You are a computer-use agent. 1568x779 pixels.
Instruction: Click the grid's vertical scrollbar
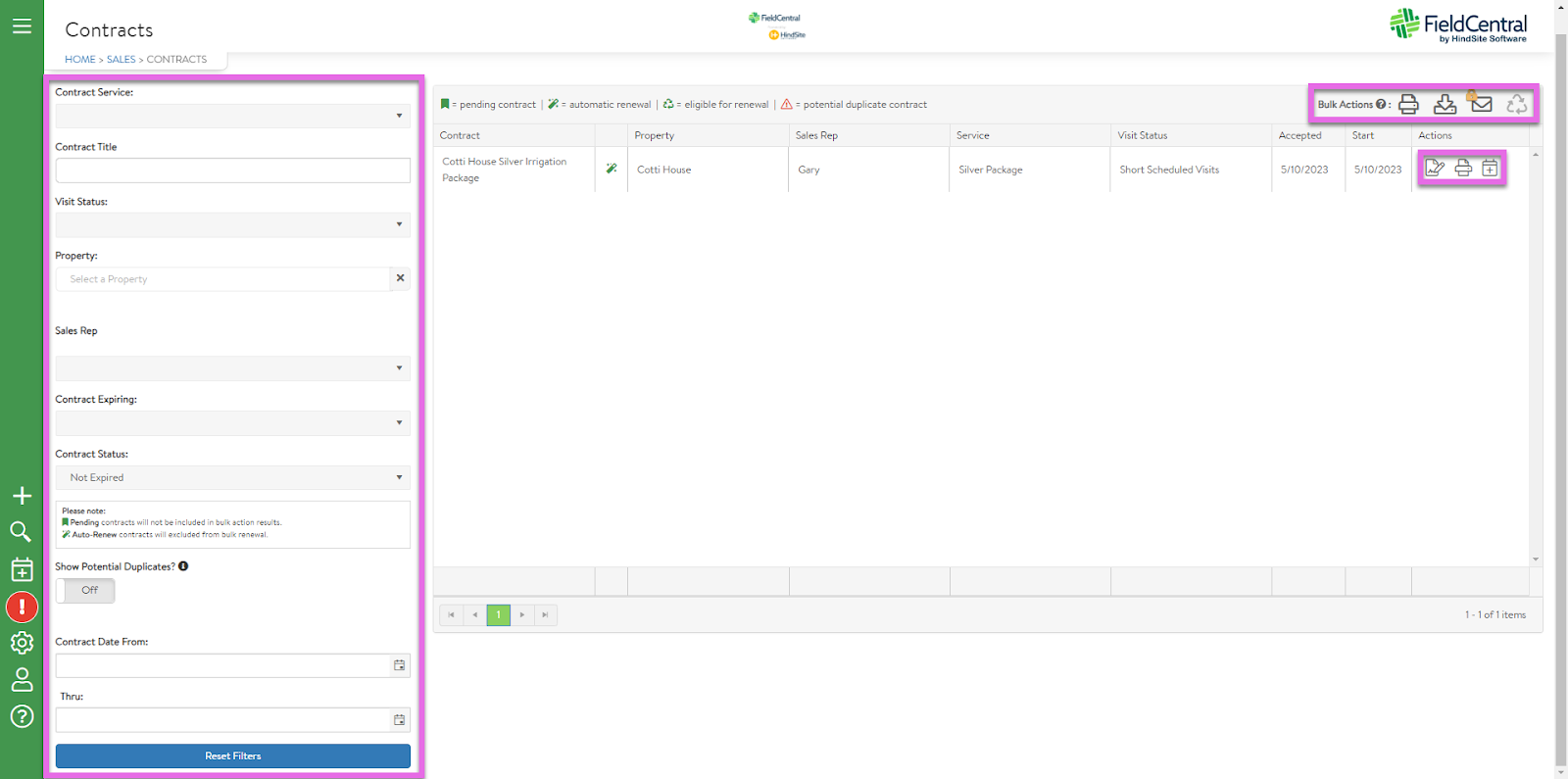(x=1536, y=357)
